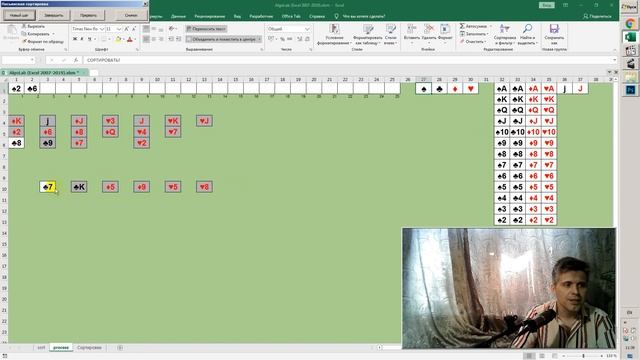Click in the formula bar field

(348, 60)
